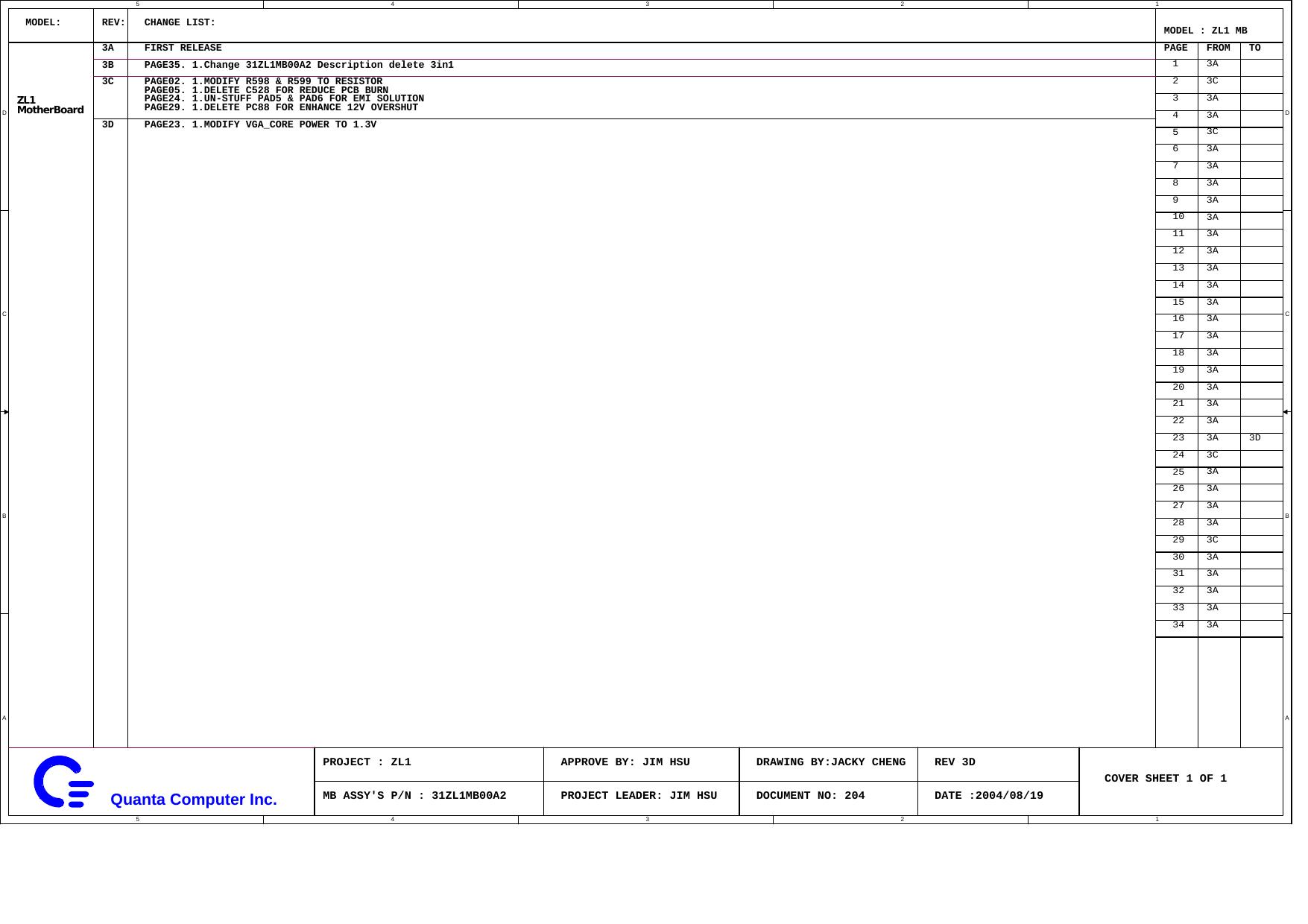
Task: Select revision '3B' in the REV column
Action: 108,65
